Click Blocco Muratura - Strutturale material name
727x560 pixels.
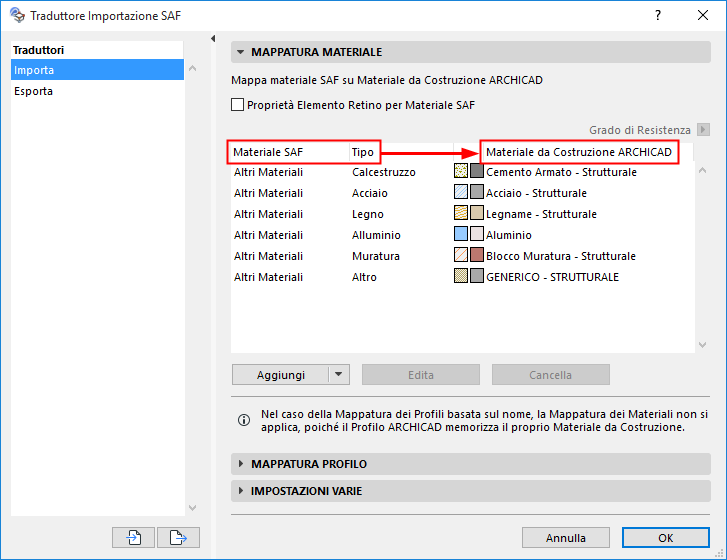561,255
